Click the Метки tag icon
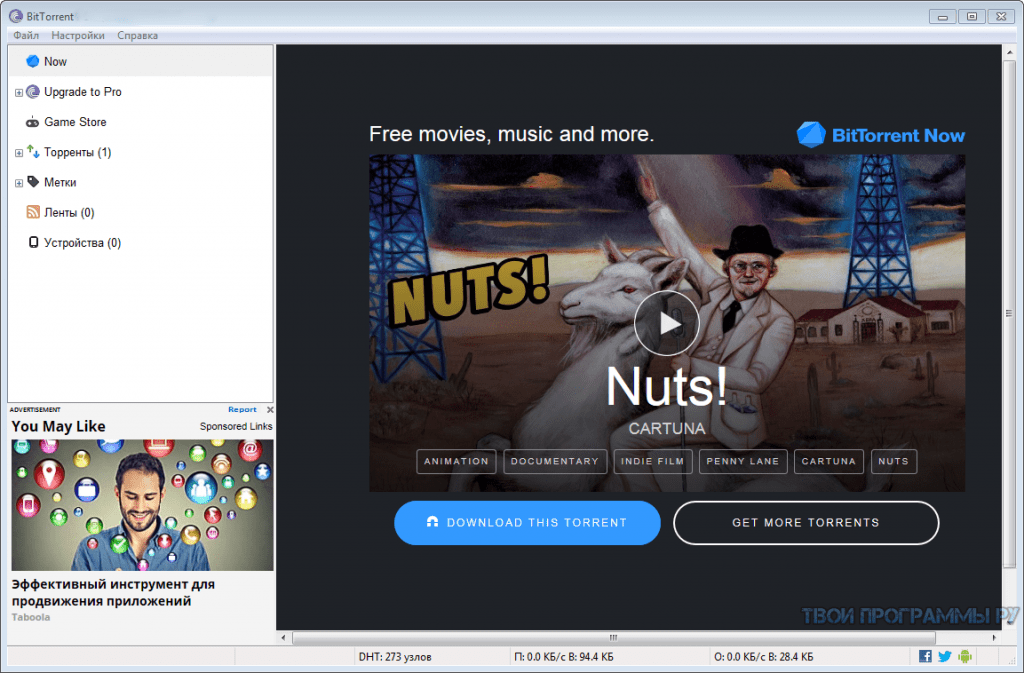 click(x=33, y=182)
